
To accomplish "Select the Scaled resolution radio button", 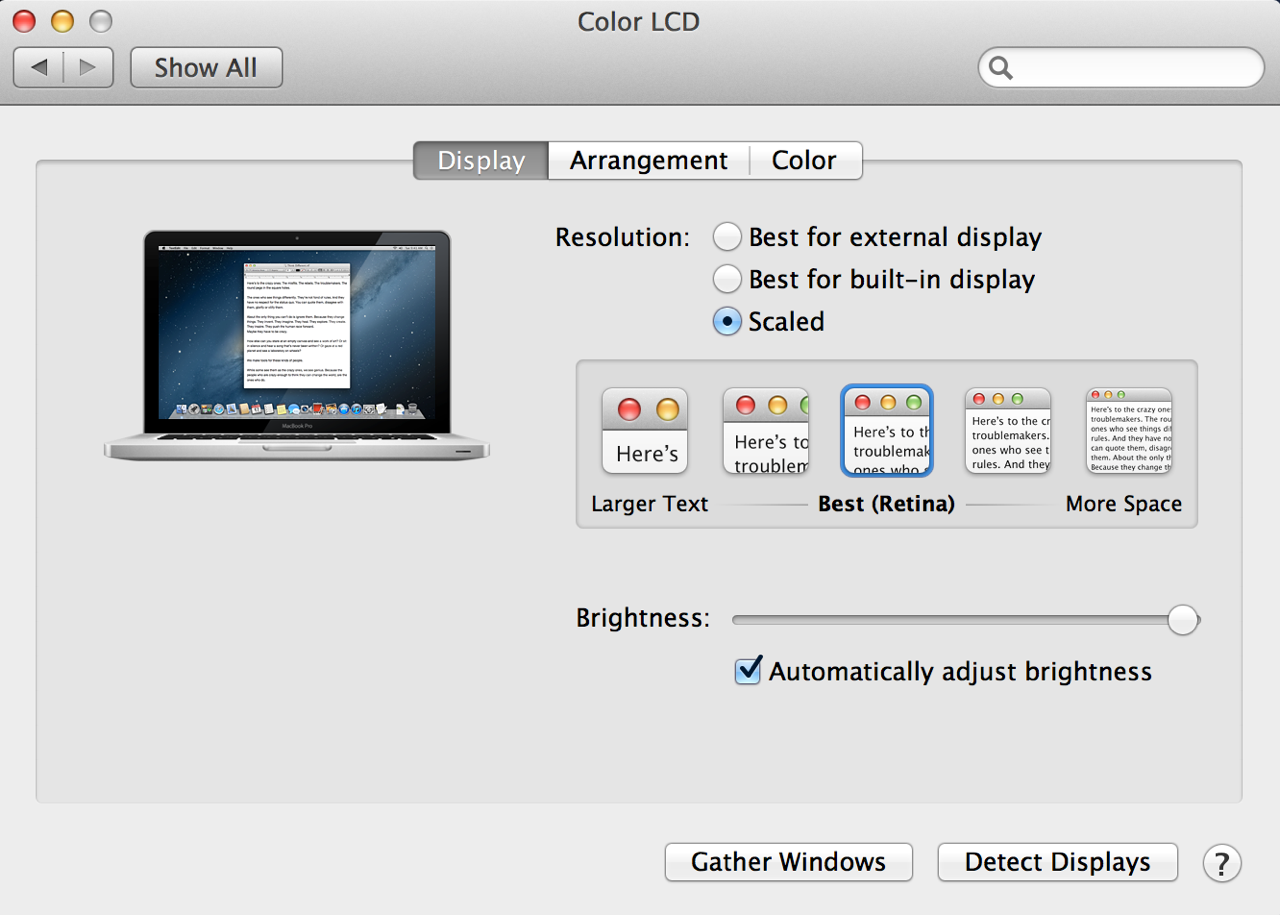I will pos(727,321).
